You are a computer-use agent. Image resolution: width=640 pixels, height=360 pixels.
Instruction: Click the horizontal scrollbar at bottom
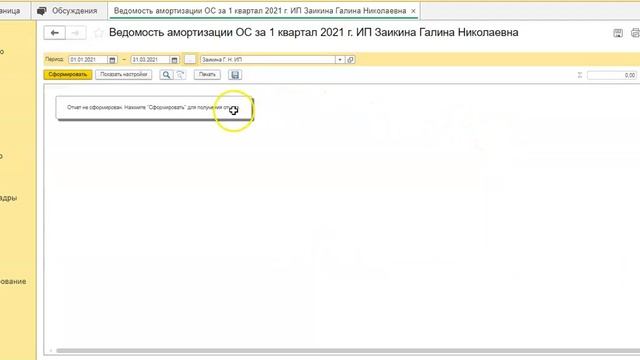[x=348, y=351]
